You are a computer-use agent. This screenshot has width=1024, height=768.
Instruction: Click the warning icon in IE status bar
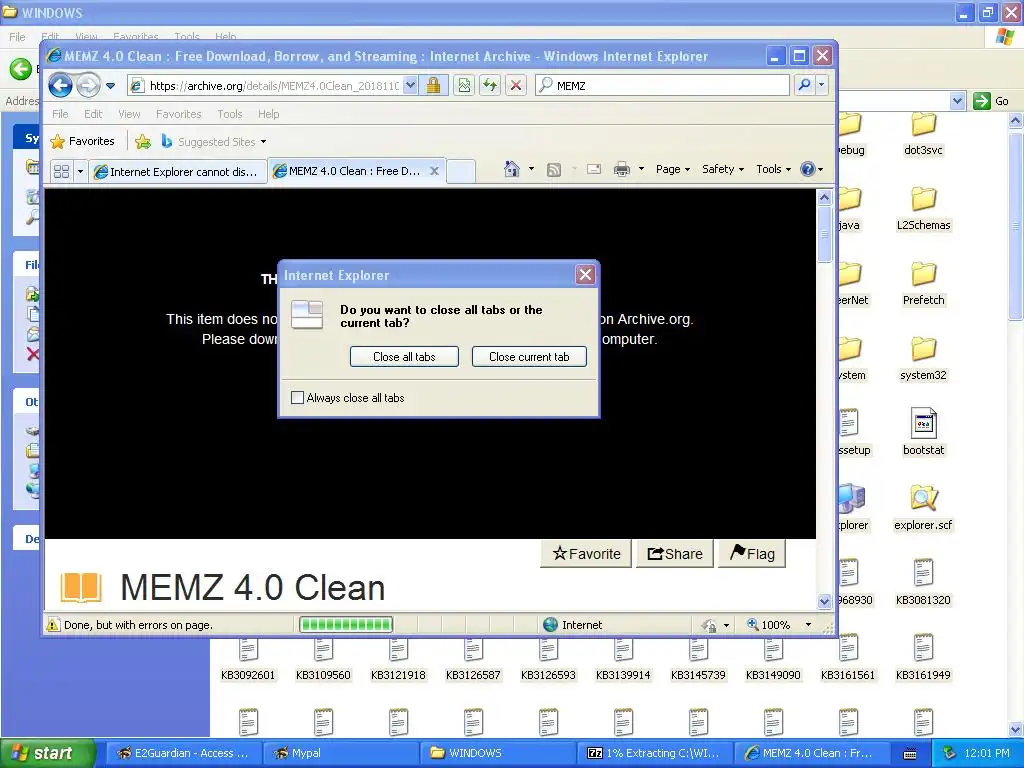click(x=52, y=625)
